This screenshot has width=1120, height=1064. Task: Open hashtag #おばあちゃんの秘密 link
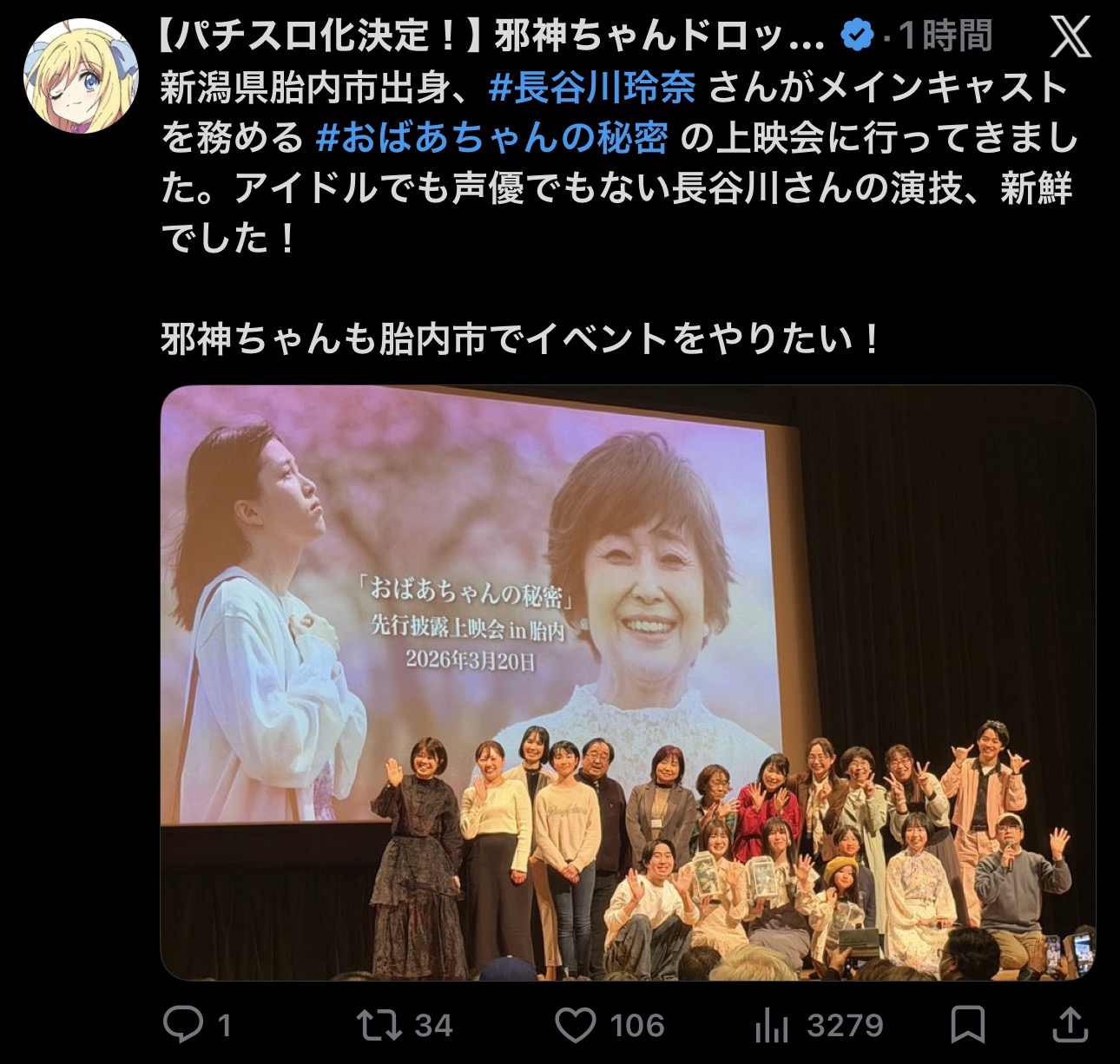pos(491,138)
